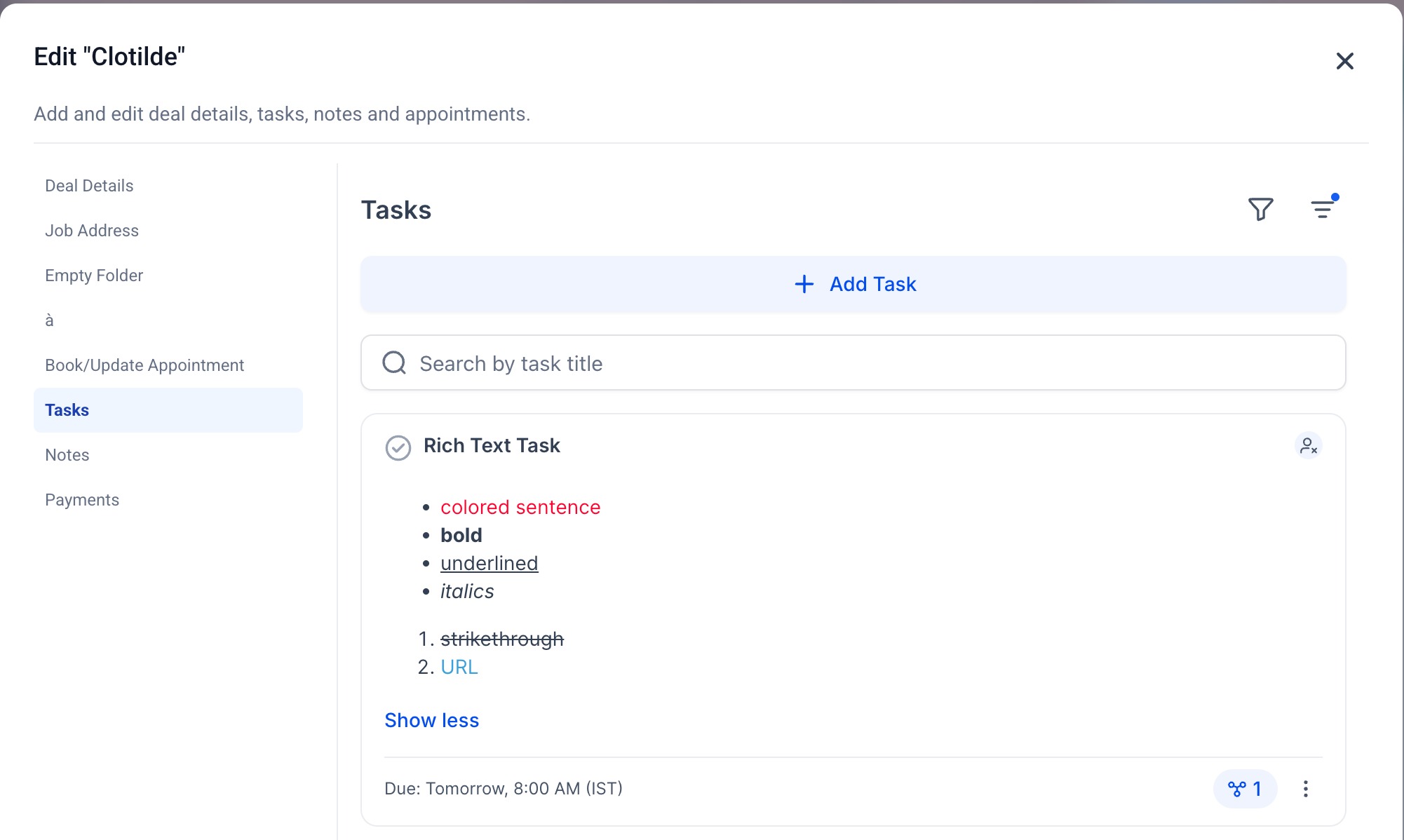Click the search magnifier icon
Screen dimensions: 1404x840
coord(394,363)
